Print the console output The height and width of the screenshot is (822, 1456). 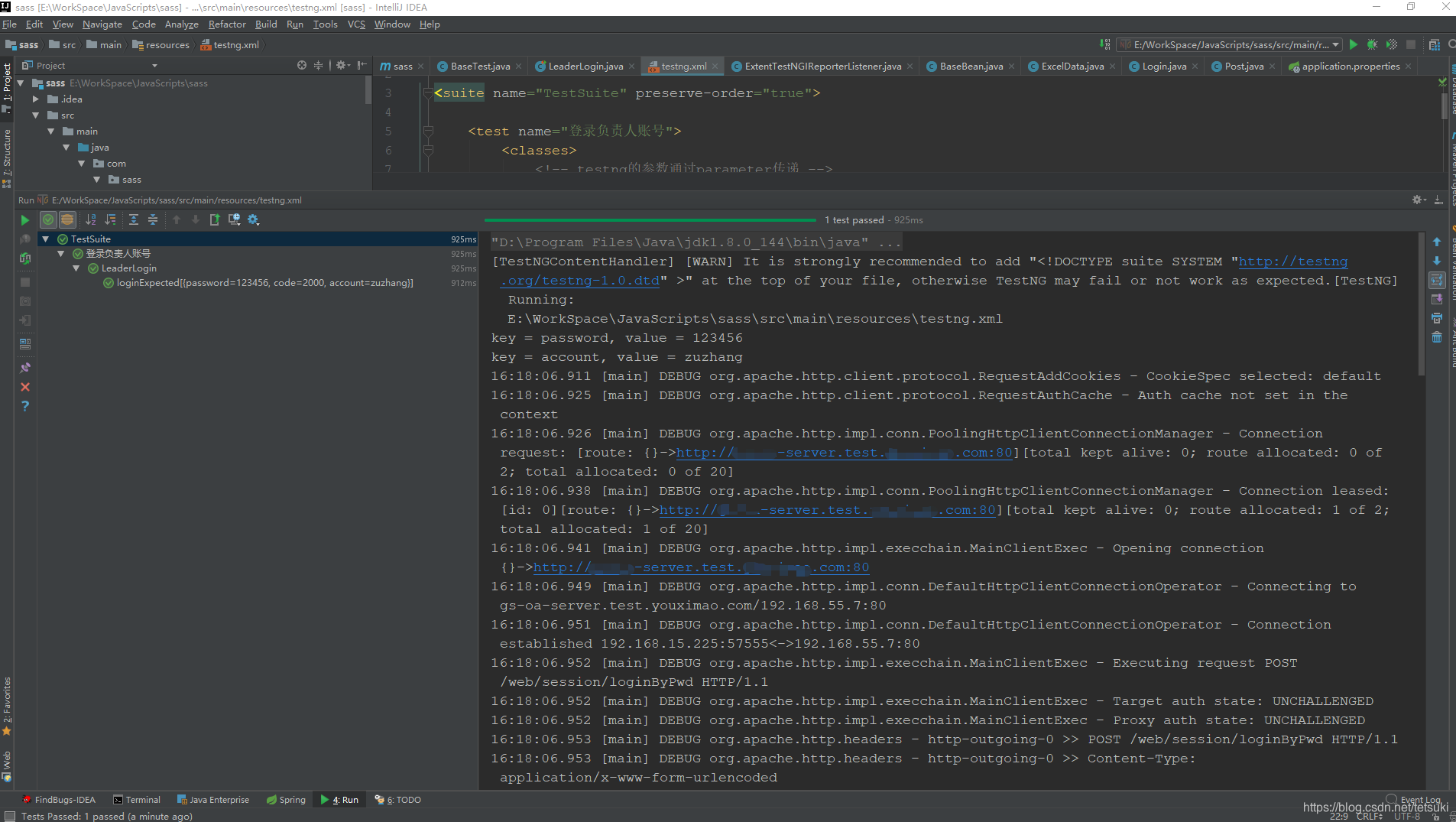1437,318
